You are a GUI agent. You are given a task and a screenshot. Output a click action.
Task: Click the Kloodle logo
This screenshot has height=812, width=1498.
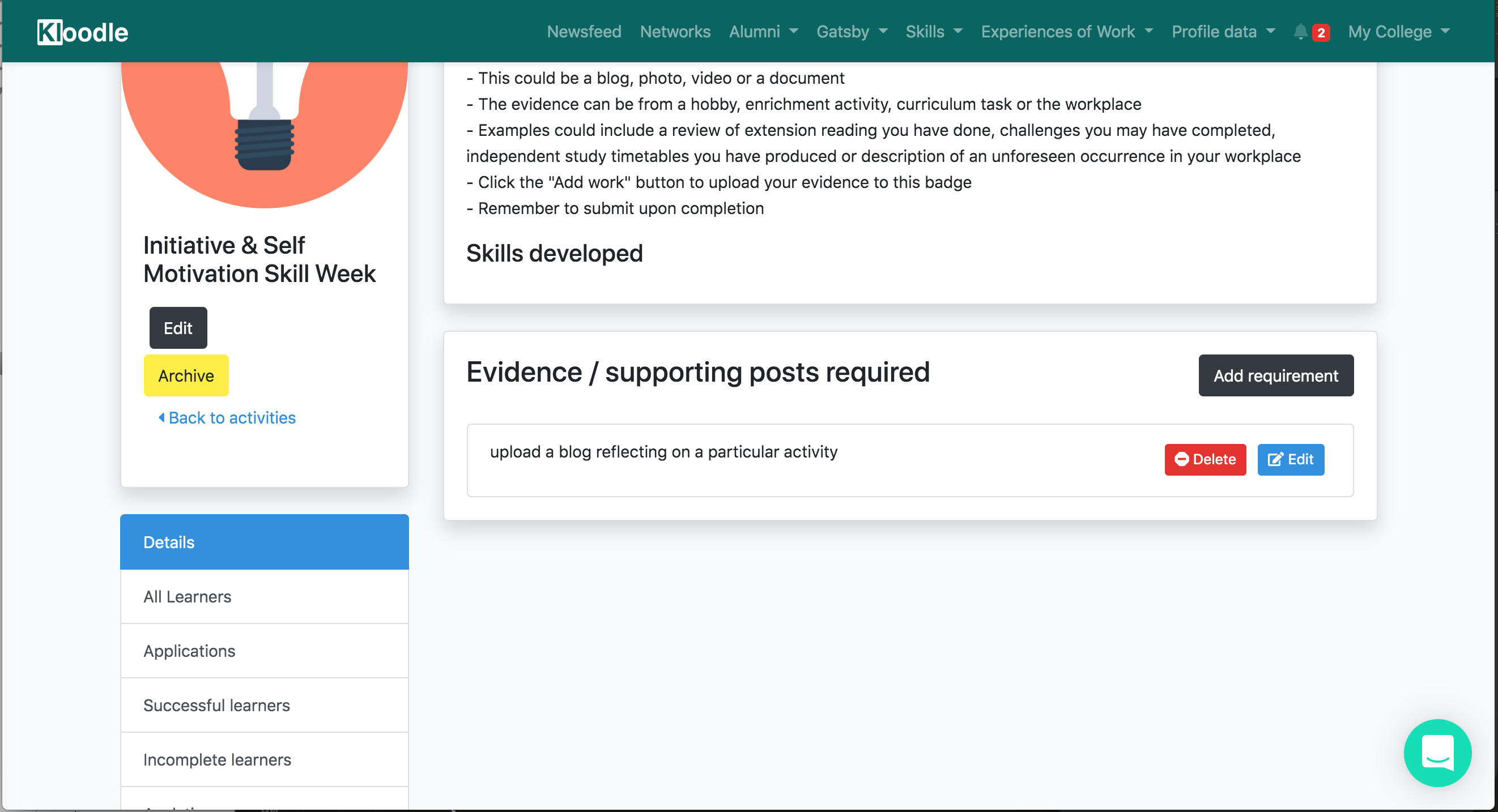pos(82,32)
